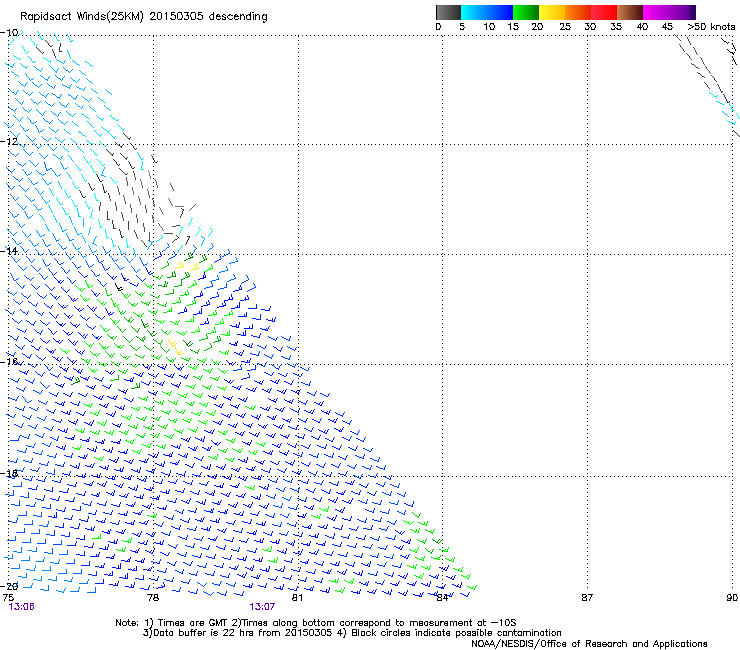Click the note 'Times are GMT' line

click(x=316, y=623)
